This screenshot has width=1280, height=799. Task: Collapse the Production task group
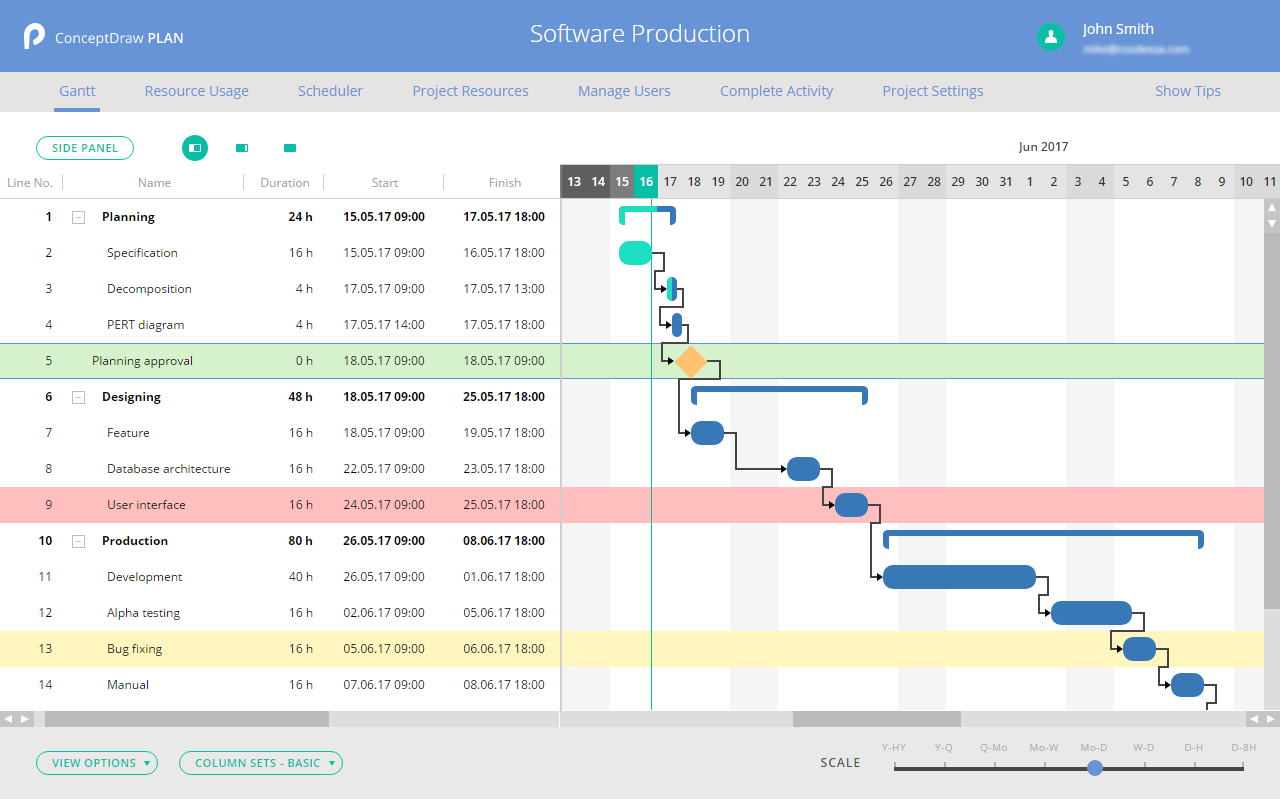[x=78, y=541]
